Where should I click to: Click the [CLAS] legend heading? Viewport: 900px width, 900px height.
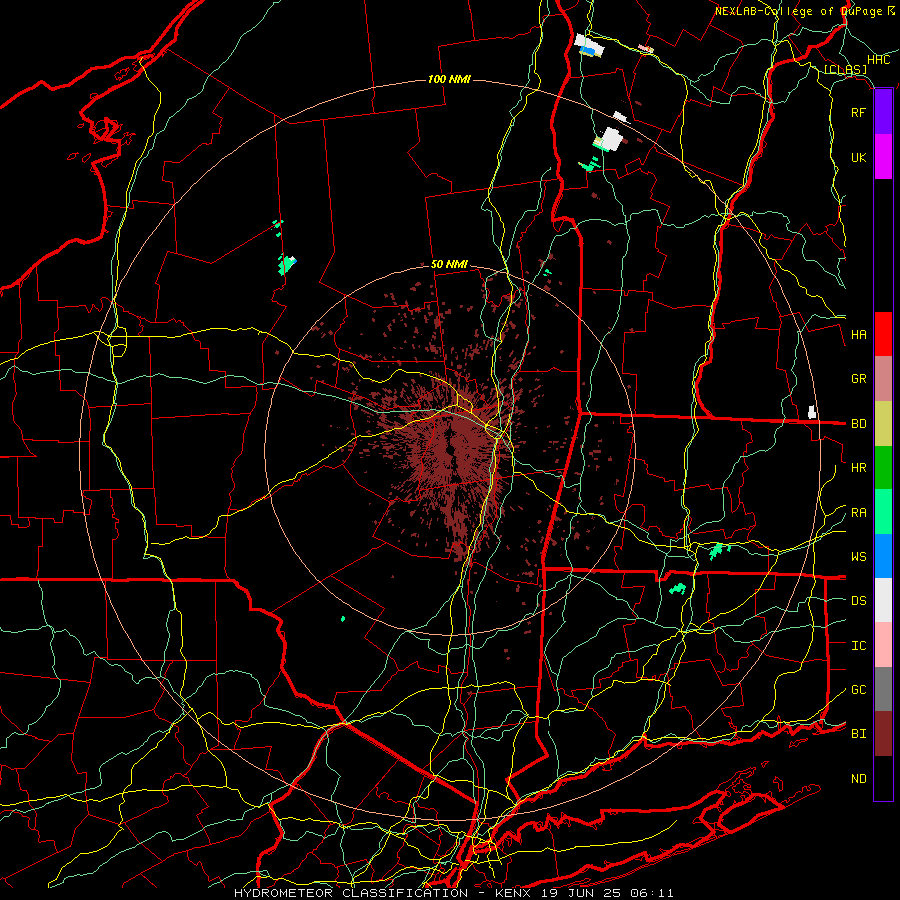[x=845, y=69]
